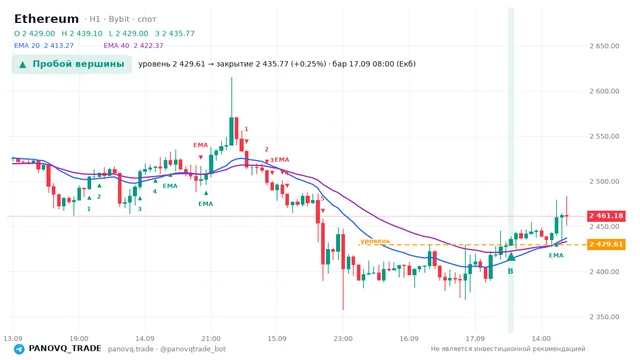Select the low price L 2 429.00

(129, 33)
